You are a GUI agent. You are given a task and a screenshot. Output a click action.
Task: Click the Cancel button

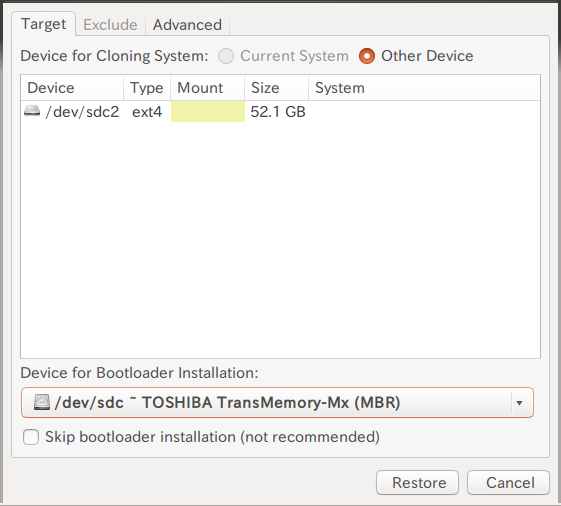(508, 482)
